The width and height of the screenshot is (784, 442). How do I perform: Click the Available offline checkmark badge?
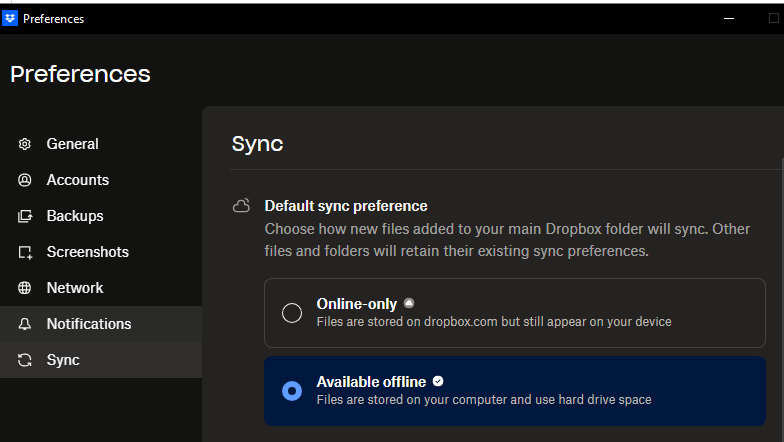pos(438,381)
